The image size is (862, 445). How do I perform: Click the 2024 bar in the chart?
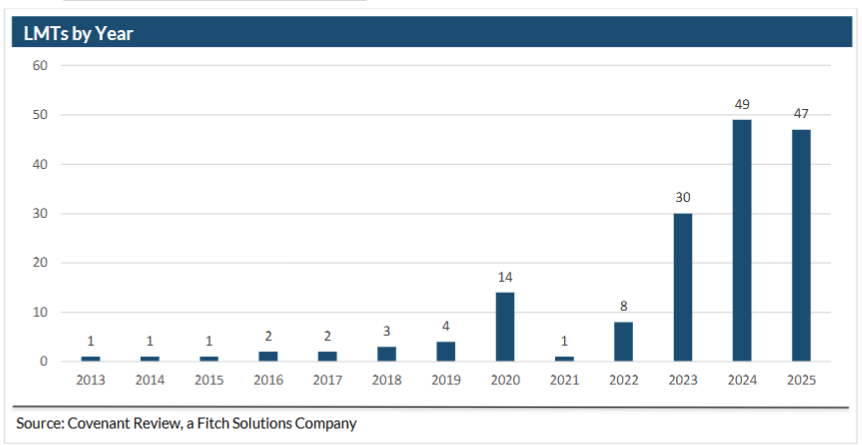click(741, 240)
